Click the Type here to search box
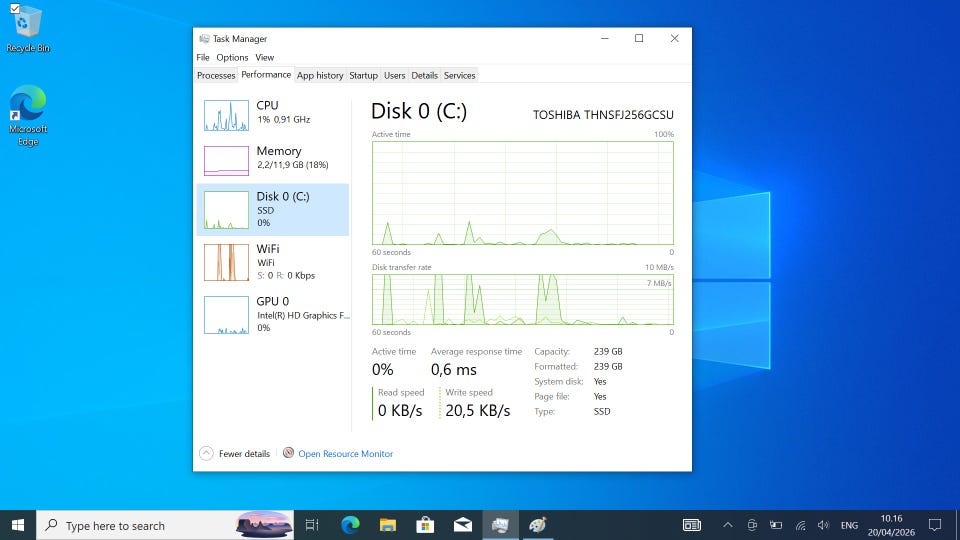960x540 pixels. (x=165, y=525)
